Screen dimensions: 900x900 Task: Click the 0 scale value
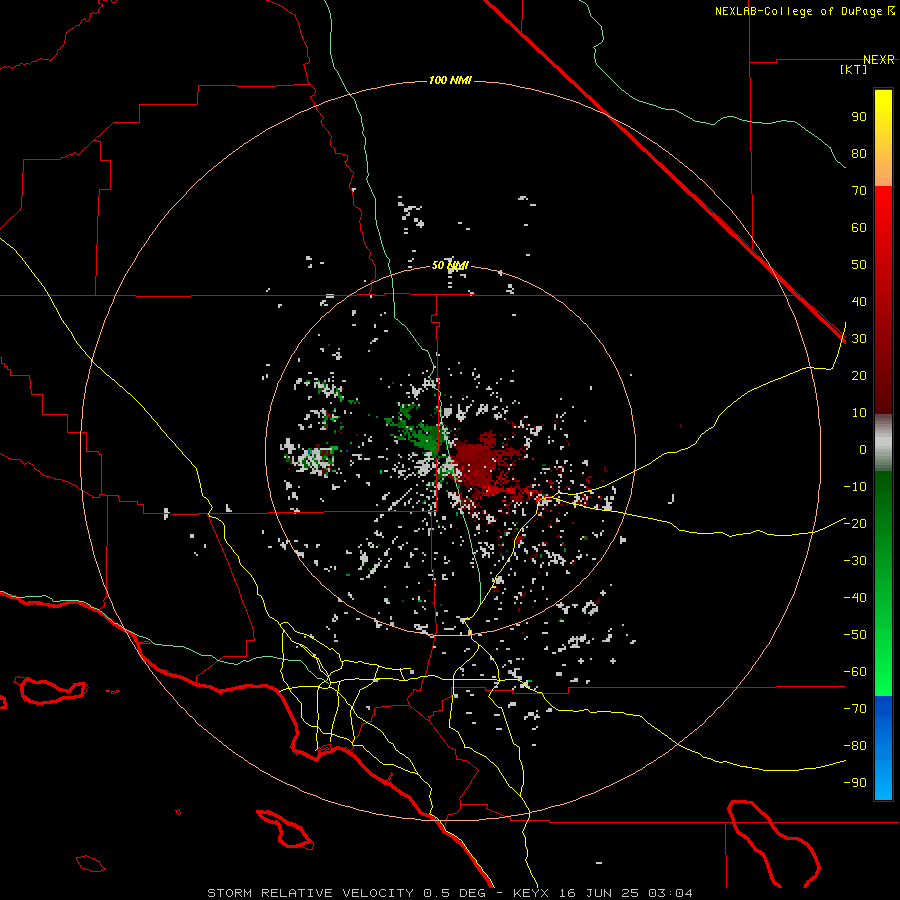863,449
